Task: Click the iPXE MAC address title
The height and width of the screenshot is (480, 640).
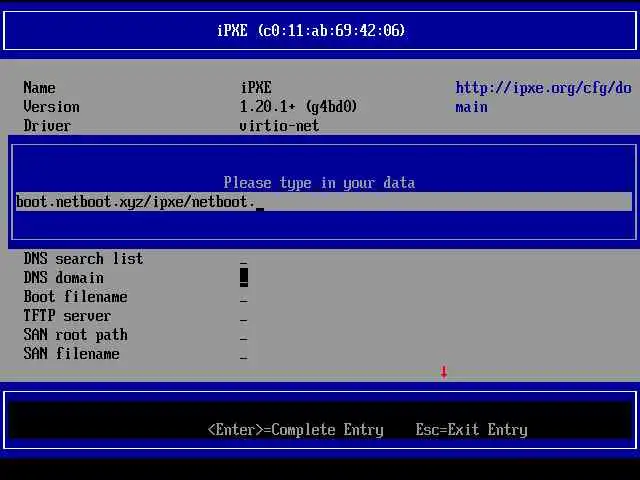Action: point(311,31)
